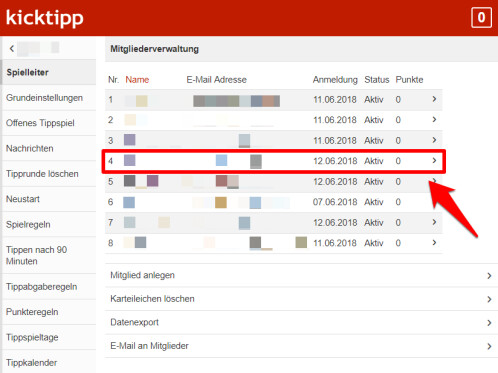Image resolution: width=498 pixels, height=373 pixels.
Task: Open Spielregeln in the sidebar
Action: (x=49, y=224)
